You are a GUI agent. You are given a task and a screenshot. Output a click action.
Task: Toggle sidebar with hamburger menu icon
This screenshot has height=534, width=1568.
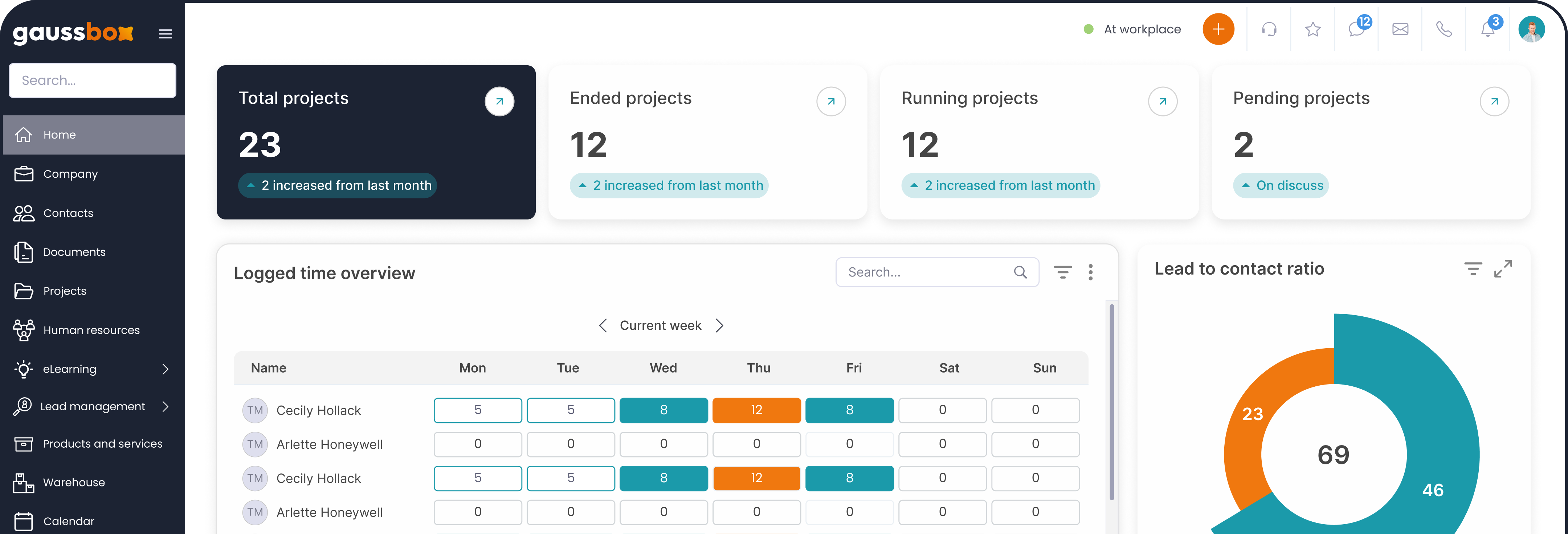click(166, 34)
